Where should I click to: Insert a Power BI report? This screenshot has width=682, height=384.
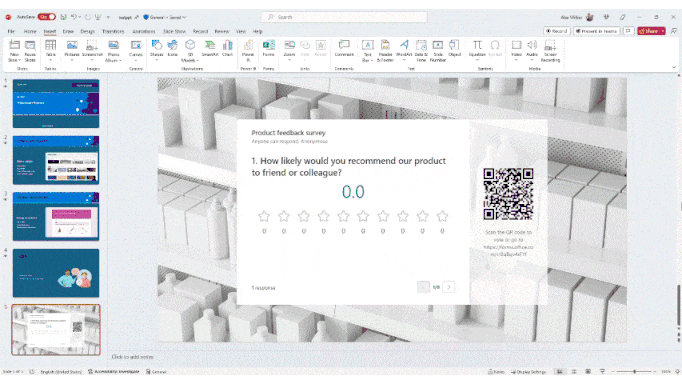coord(248,51)
